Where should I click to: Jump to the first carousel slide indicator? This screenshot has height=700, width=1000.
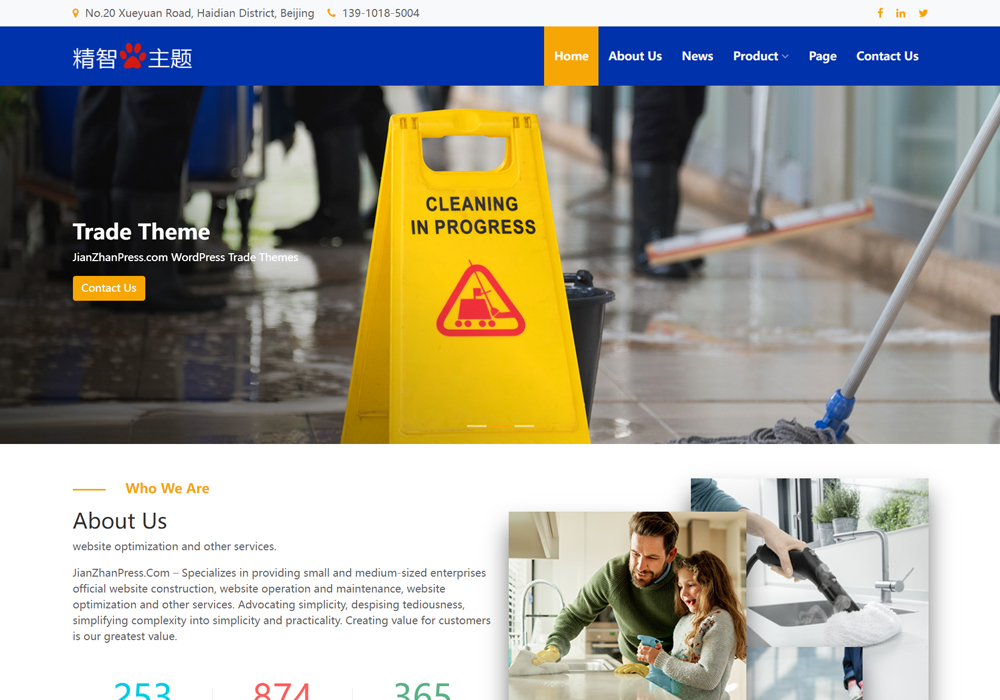click(x=476, y=426)
